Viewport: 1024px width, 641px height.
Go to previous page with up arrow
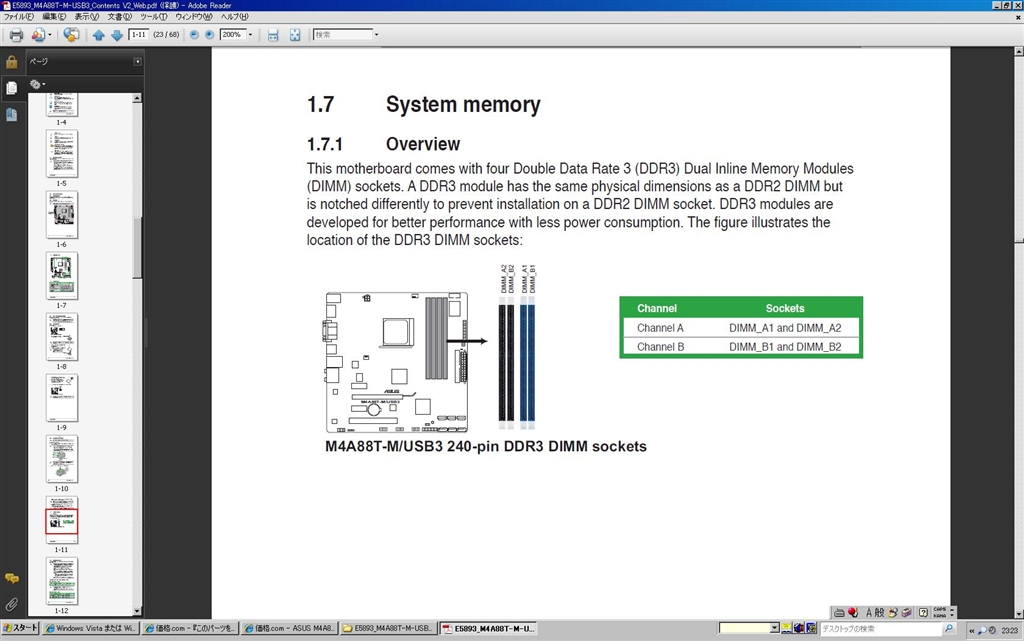pos(99,35)
